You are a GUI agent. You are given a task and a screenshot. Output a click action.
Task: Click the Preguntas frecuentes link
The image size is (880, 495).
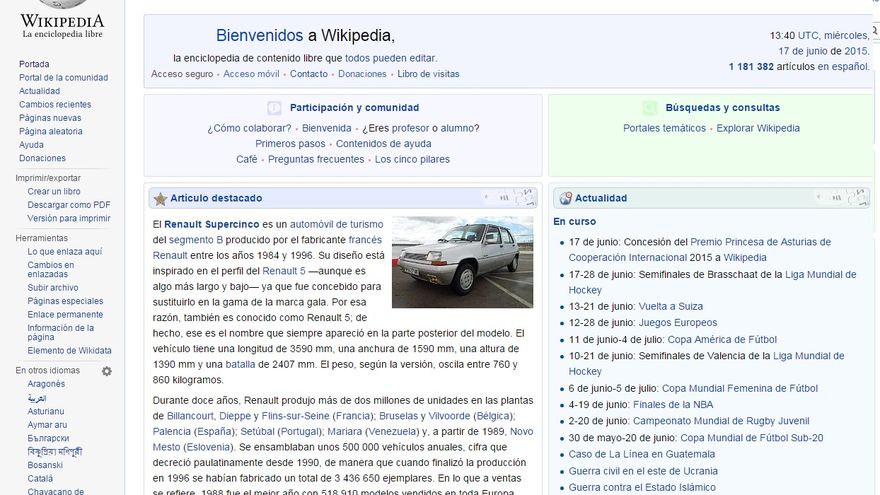tap(316, 159)
